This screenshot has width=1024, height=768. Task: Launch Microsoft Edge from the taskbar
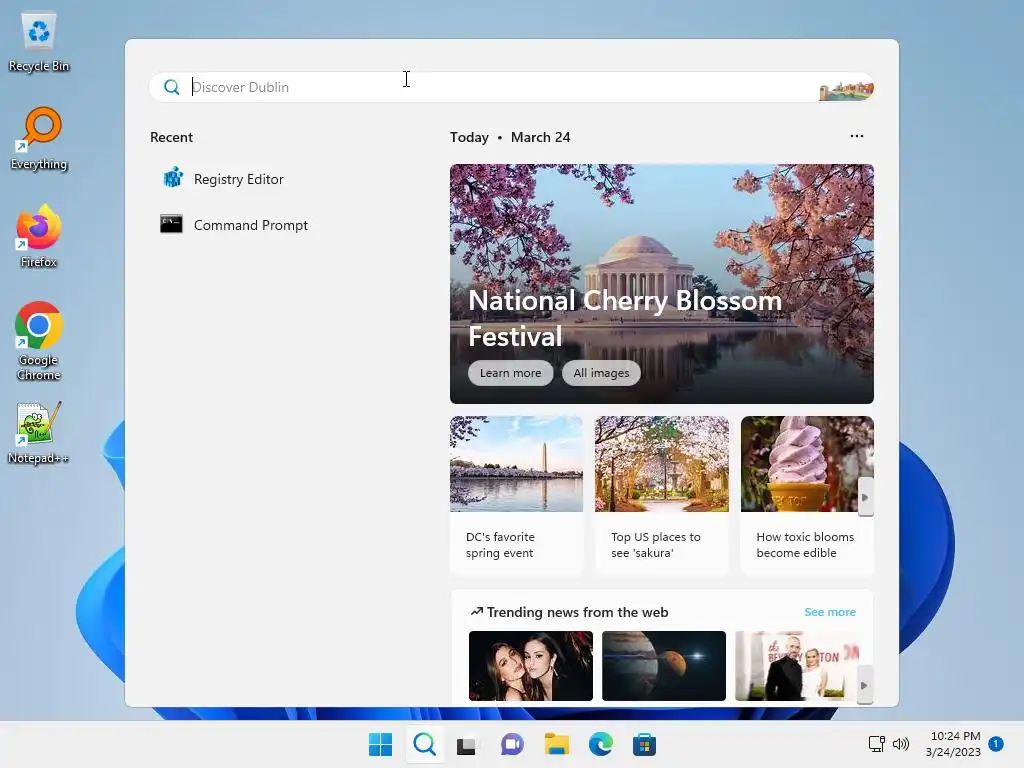(x=601, y=744)
